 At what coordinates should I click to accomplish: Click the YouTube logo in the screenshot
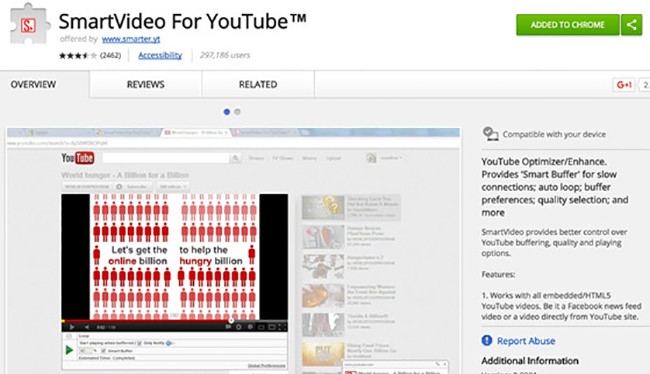click(78, 158)
